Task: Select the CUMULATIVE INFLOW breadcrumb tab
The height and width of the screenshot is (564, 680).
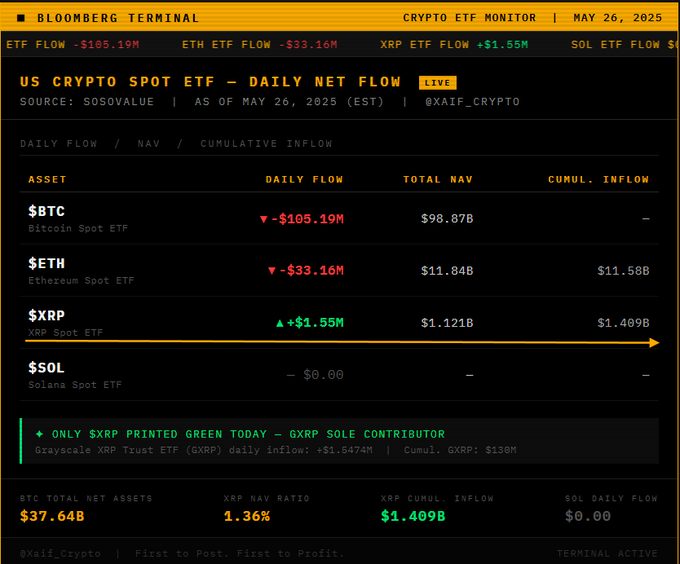Action: (266, 143)
